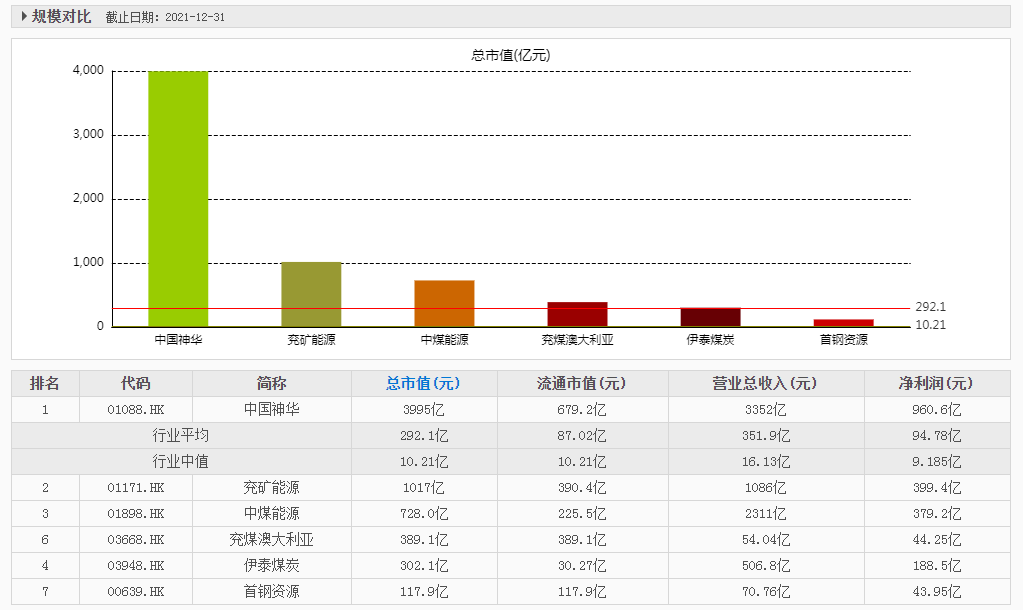This screenshot has height=610, width=1023.
Task: Click 960.6亿 net profit cell
Action: click(936, 410)
